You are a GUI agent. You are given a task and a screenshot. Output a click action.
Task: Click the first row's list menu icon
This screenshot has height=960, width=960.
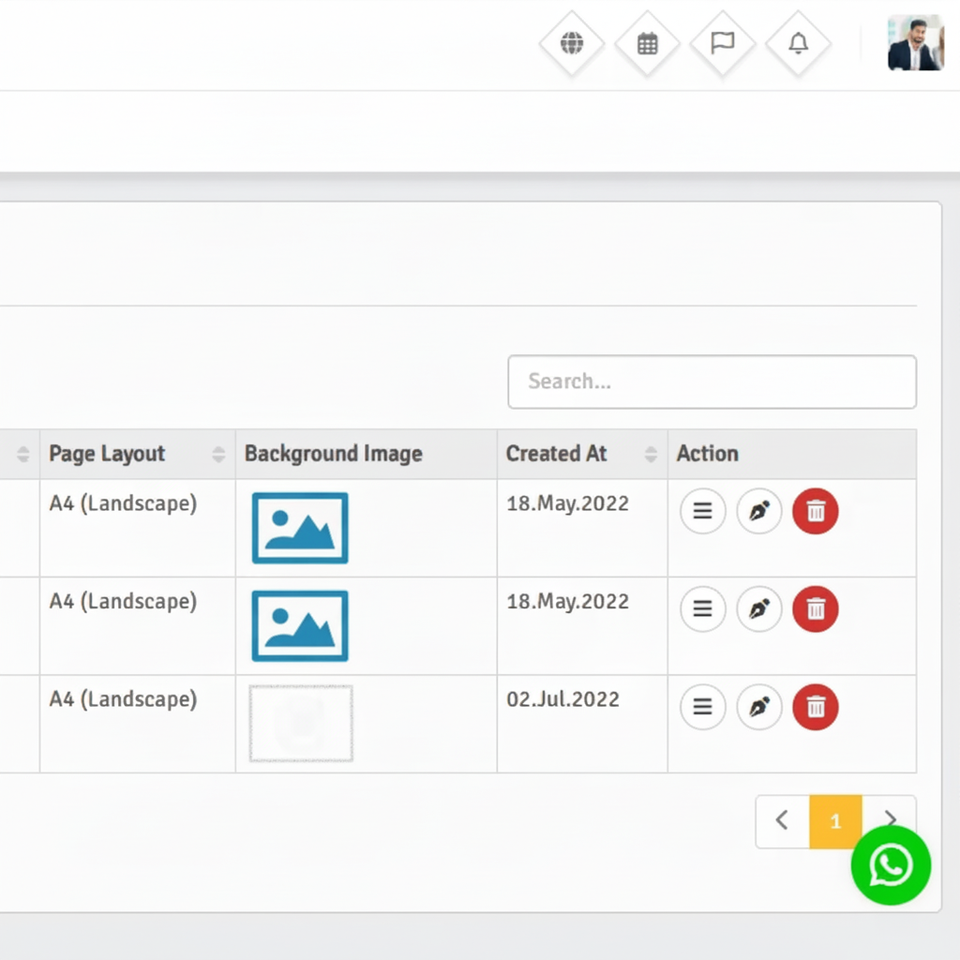[x=703, y=511]
